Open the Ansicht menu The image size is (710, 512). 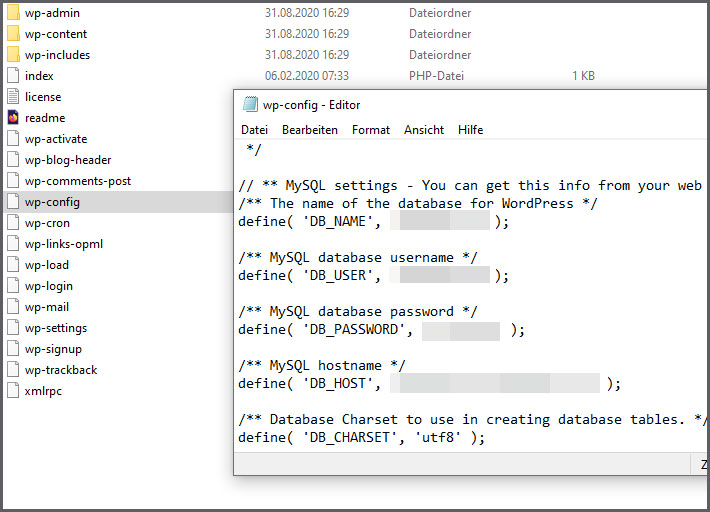(x=424, y=130)
